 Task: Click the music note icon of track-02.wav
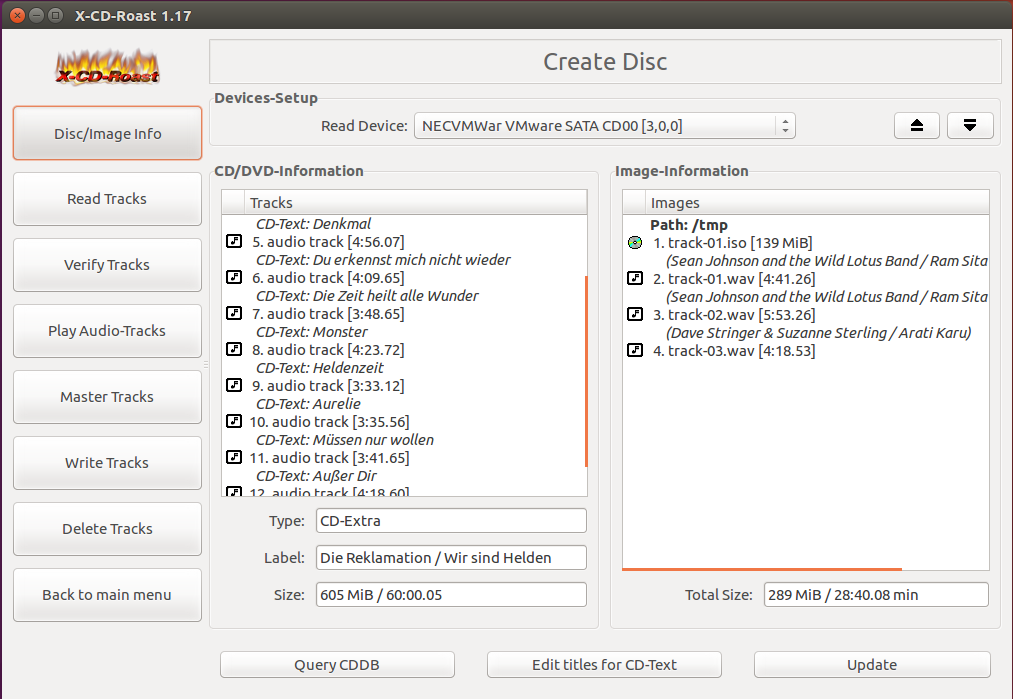635,315
